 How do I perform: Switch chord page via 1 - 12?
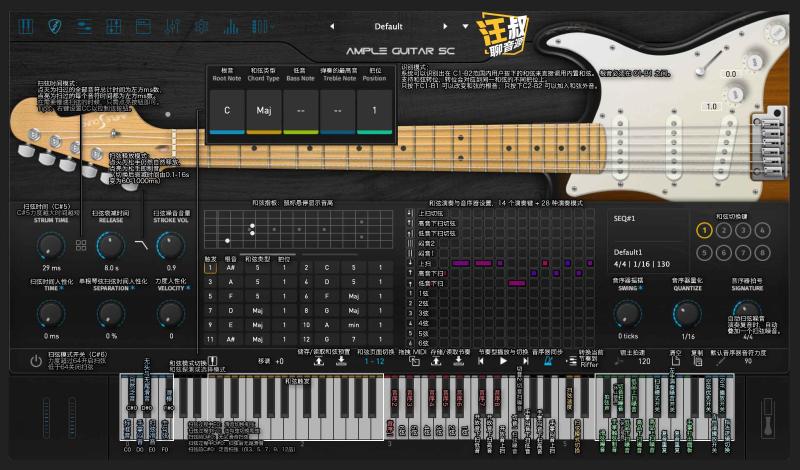(374, 361)
